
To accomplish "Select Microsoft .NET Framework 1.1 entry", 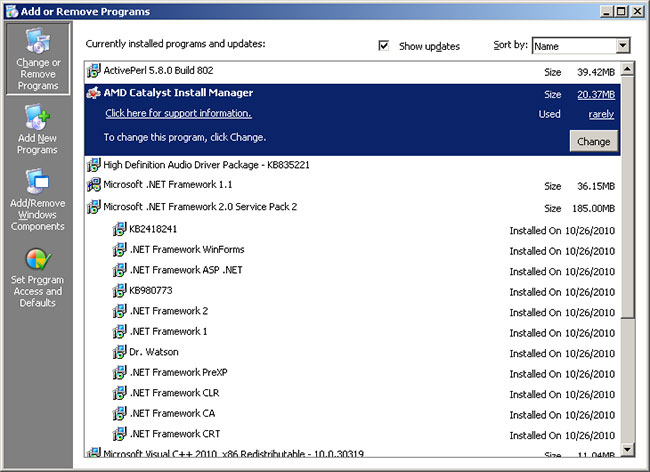I will point(352,185).
